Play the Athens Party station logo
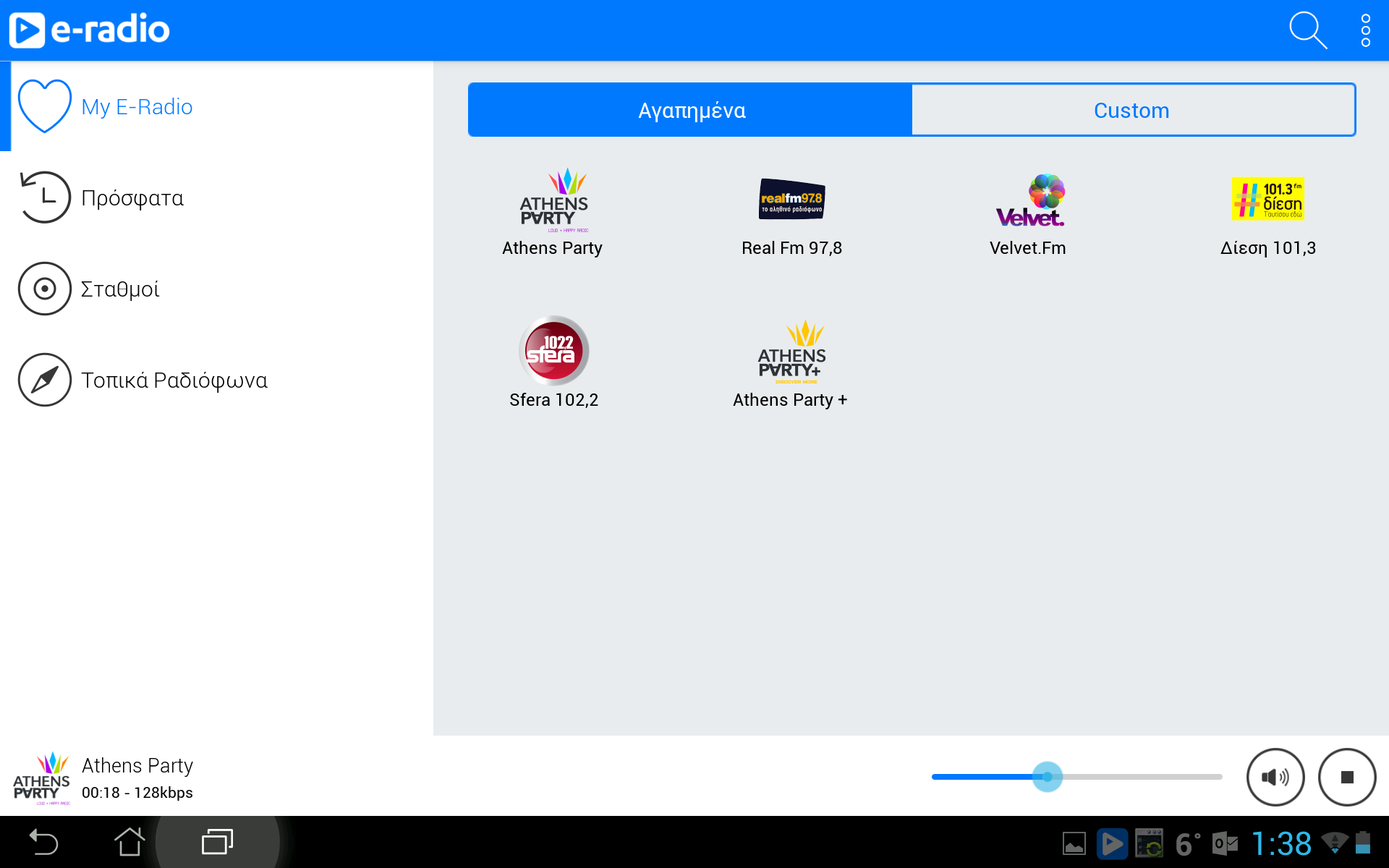The height and width of the screenshot is (868, 1389). (x=553, y=200)
